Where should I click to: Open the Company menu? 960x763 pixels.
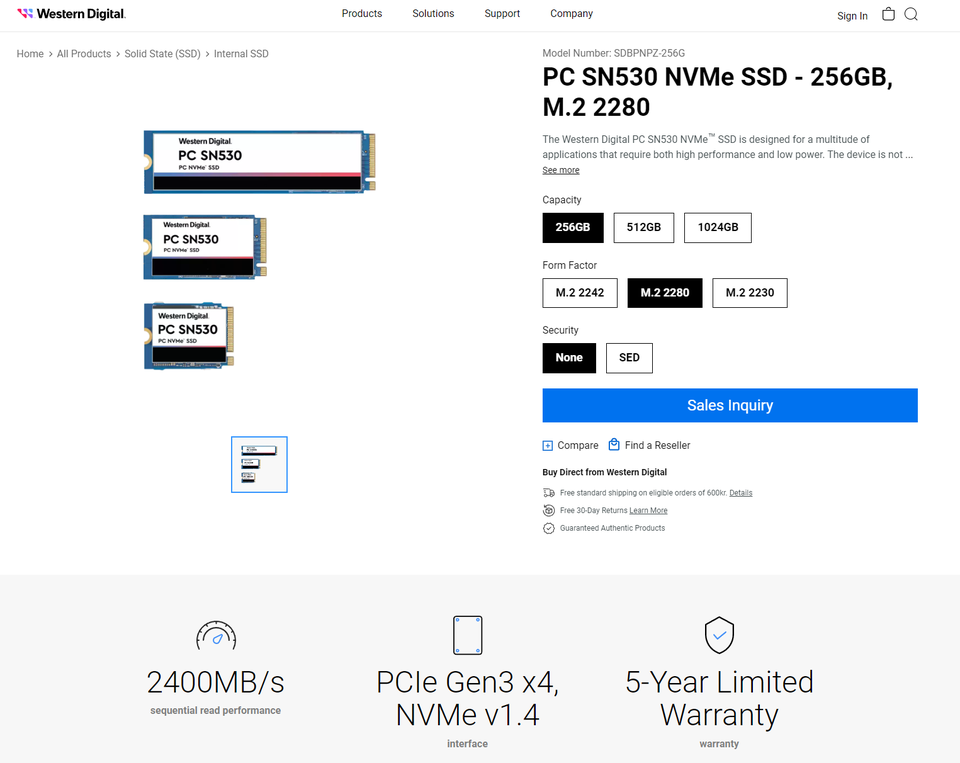click(572, 13)
